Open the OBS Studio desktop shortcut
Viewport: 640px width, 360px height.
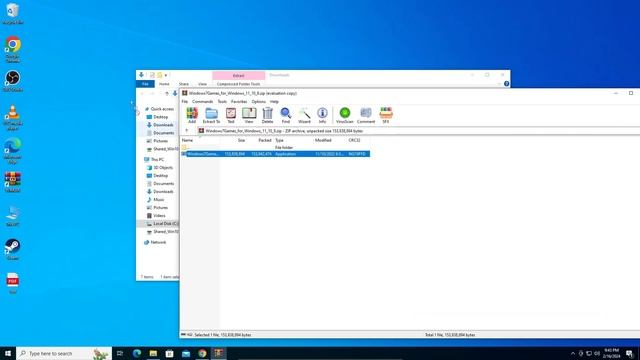click(13, 81)
